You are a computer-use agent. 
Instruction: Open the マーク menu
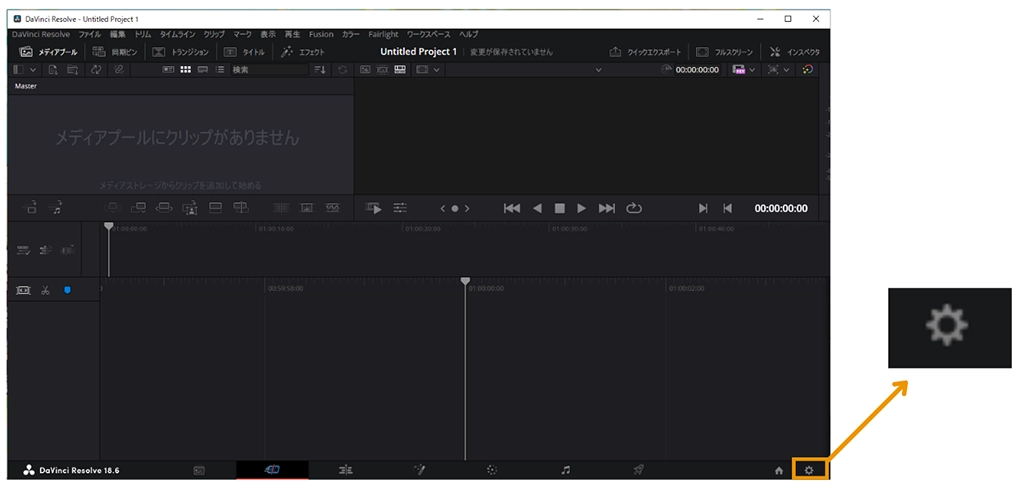pyautogui.click(x=242, y=34)
